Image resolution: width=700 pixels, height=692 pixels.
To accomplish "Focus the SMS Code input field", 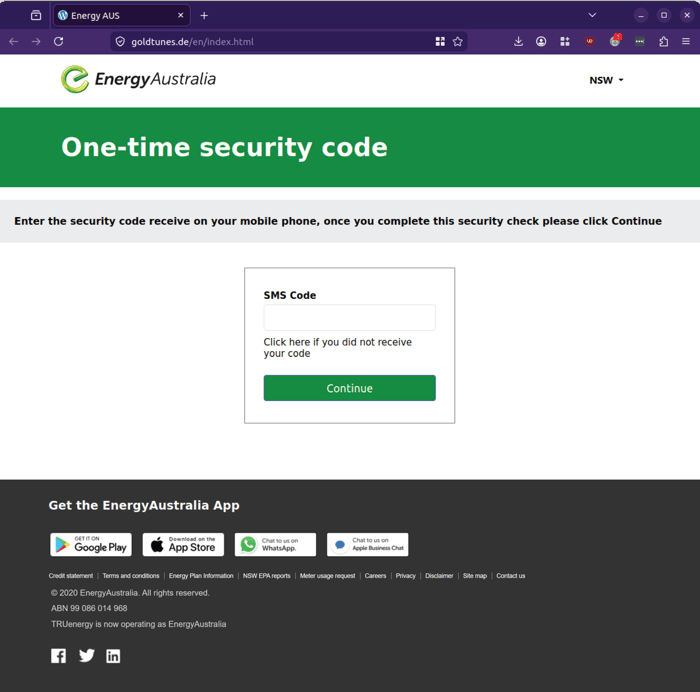I will (x=350, y=317).
